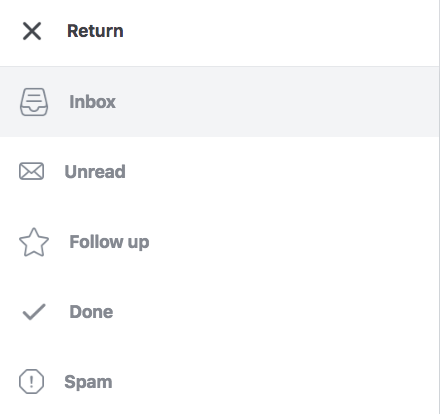Viewport: 440px width, 414px height.
Task: Choose the Follow up text label
Action: (109, 242)
